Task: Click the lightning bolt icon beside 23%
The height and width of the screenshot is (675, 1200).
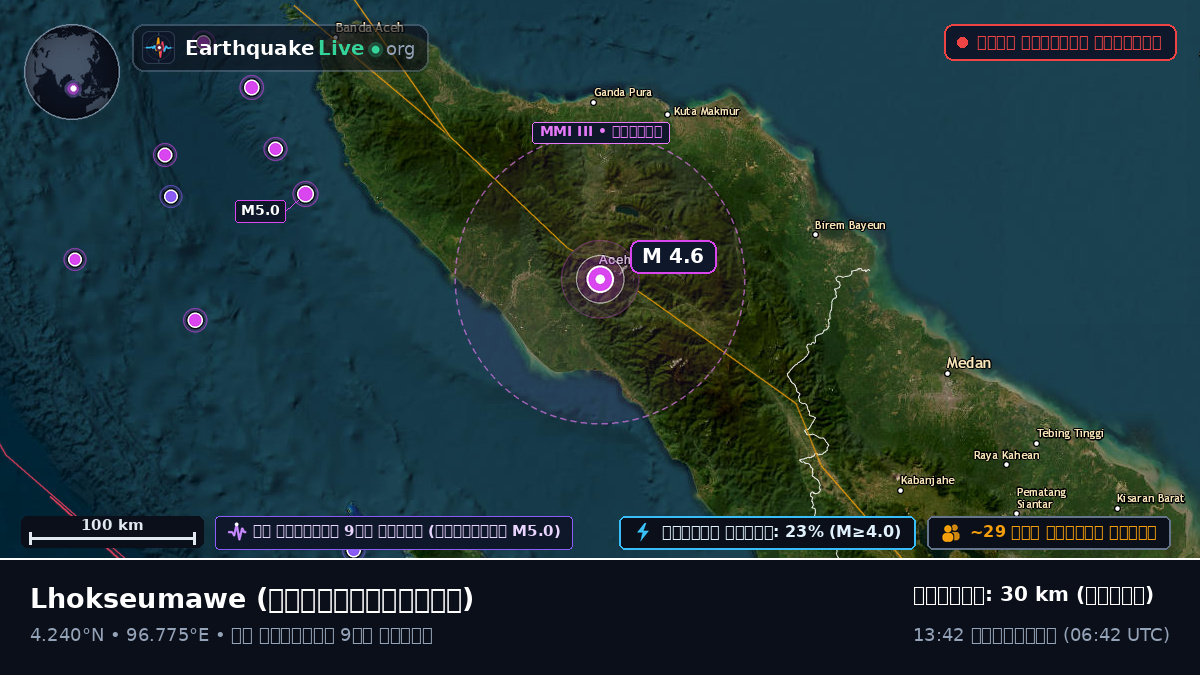Action: click(x=643, y=532)
